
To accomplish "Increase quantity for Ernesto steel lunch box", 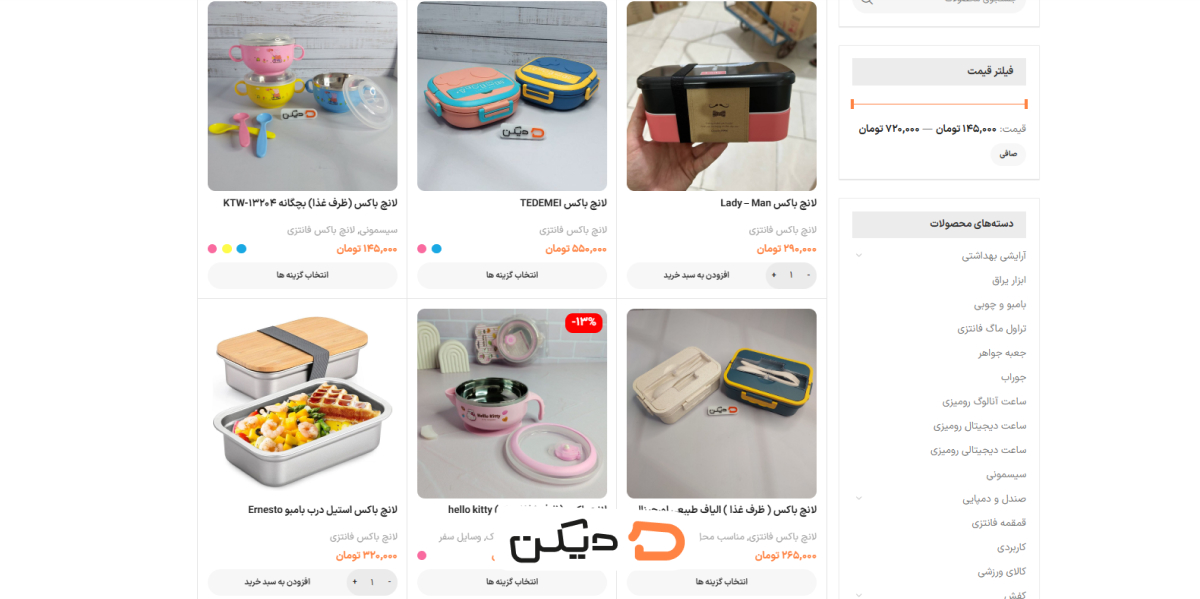I will 354,582.
